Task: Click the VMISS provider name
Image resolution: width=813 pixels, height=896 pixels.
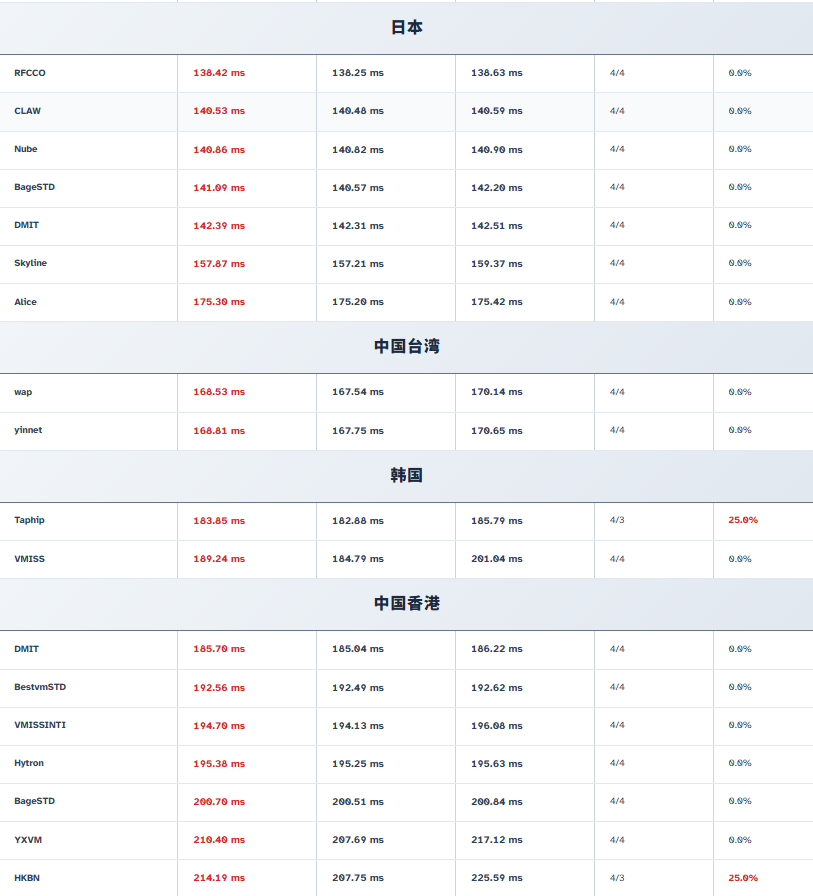Action: click(x=29, y=559)
